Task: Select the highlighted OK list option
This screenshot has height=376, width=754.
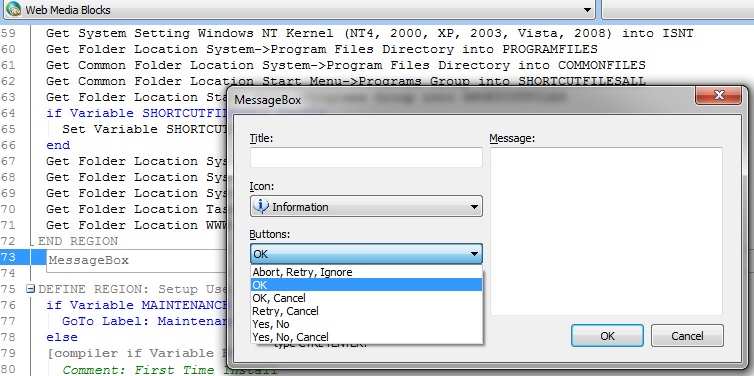Action: pyautogui.click(x=366, y=285)
